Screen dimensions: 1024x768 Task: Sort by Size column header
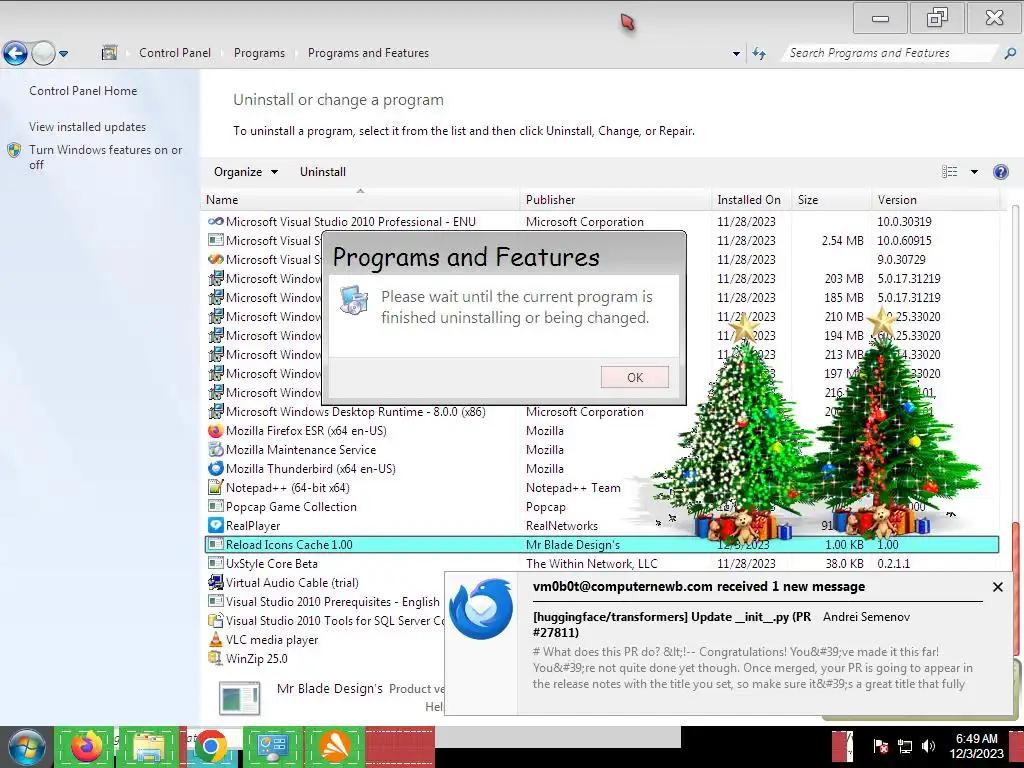tap(831, 200)
